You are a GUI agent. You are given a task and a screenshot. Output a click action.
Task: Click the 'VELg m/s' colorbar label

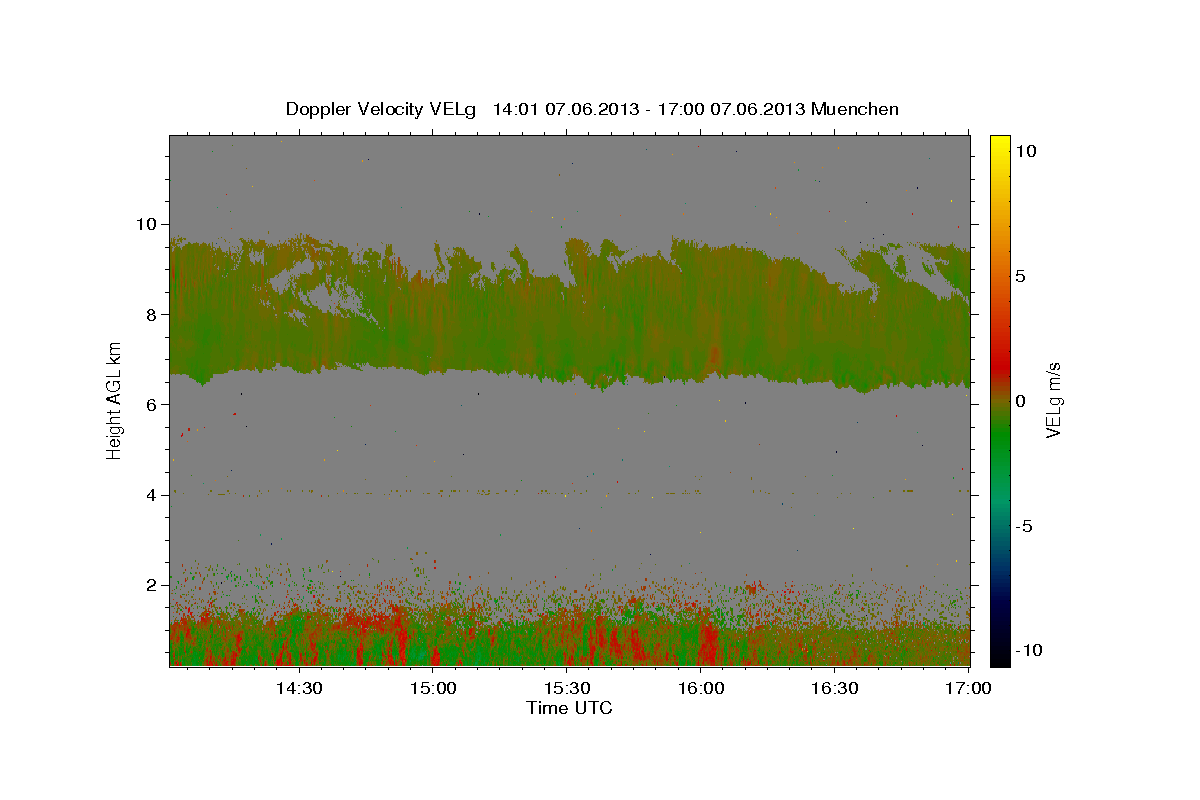click(x=1053, y=400)
